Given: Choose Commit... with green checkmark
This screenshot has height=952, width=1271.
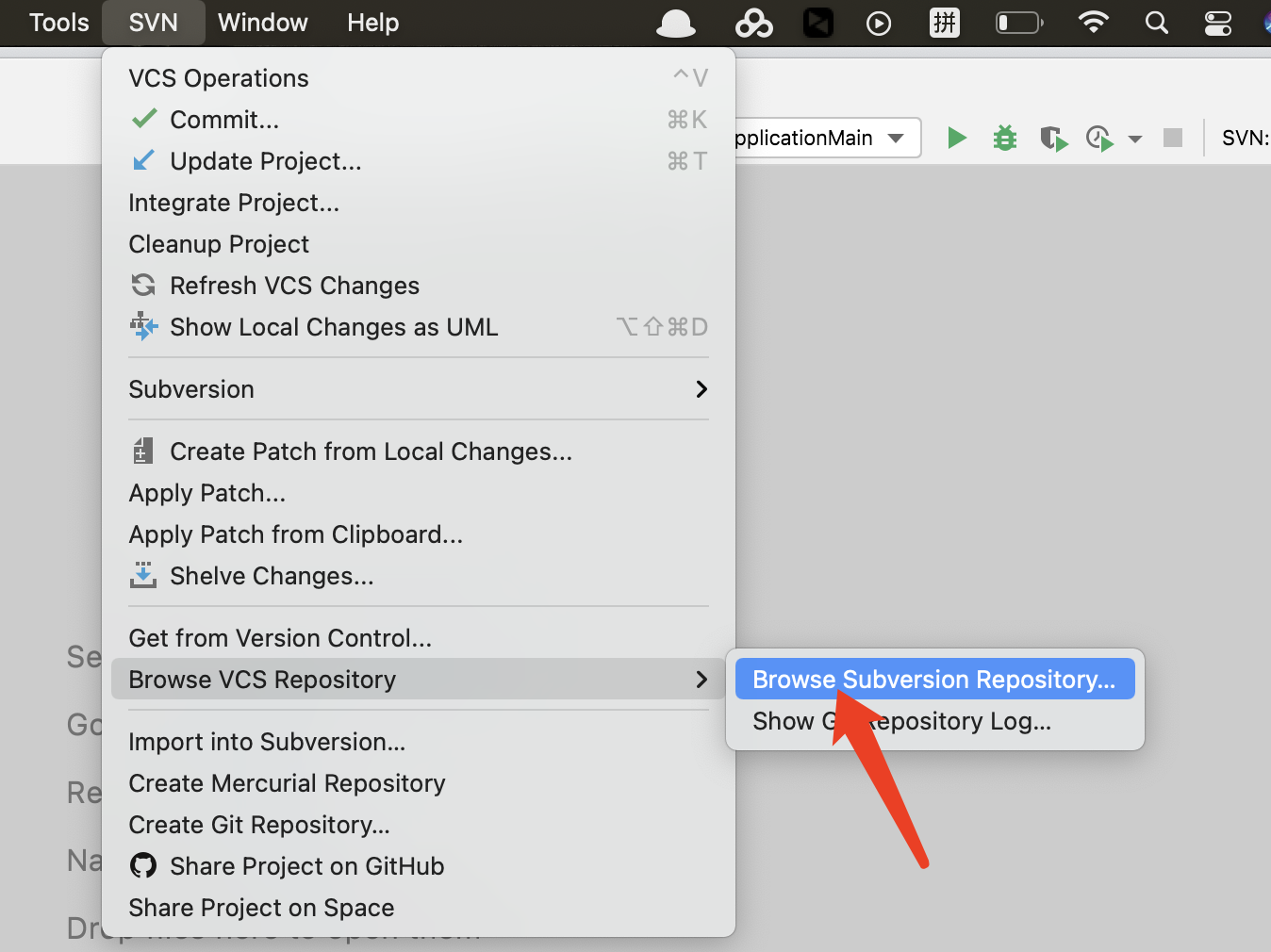Looking at the screenshot, I should pyautogui.click(x=419, y=120).
